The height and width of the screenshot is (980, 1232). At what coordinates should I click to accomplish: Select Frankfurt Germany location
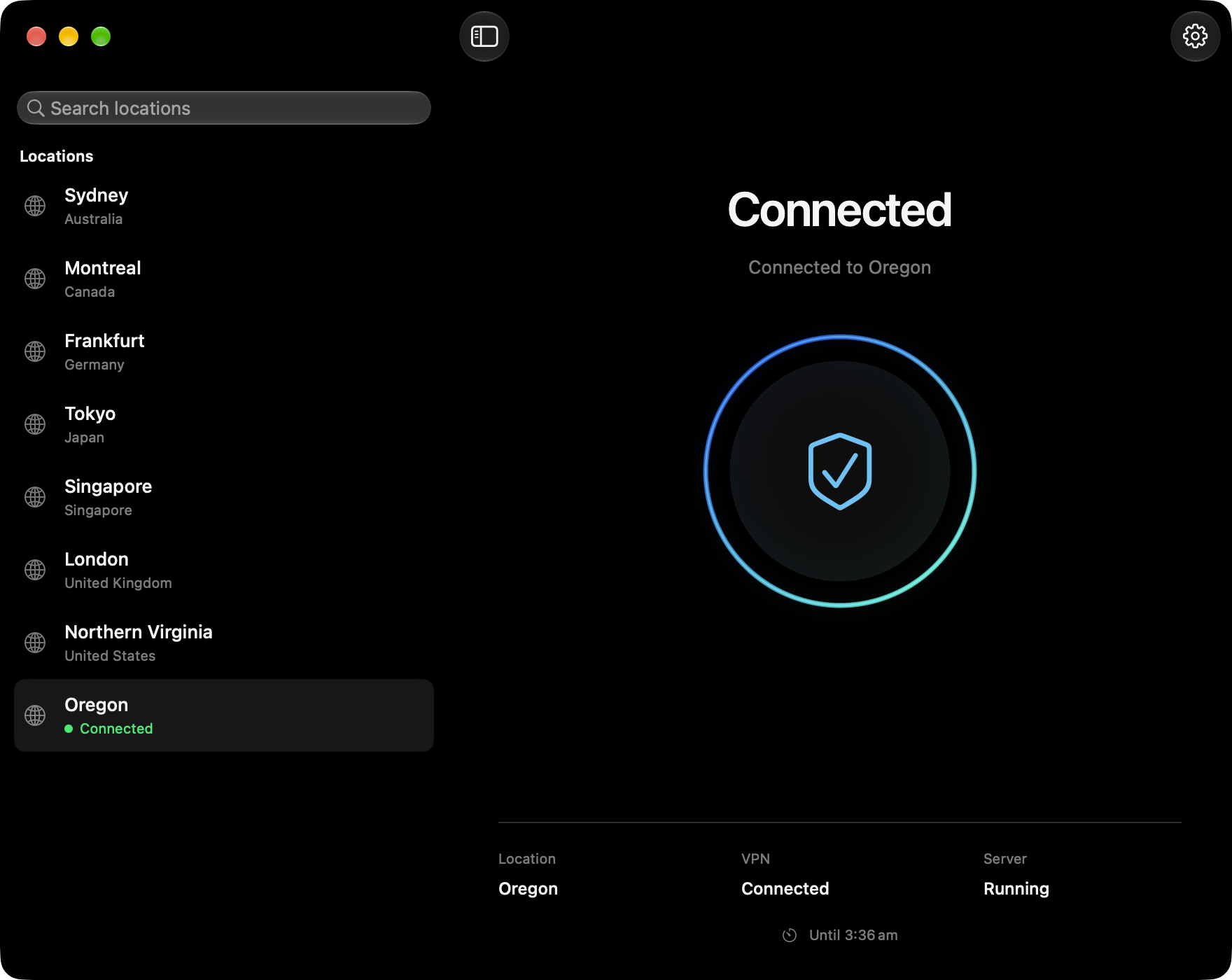[x=224, y=351]
